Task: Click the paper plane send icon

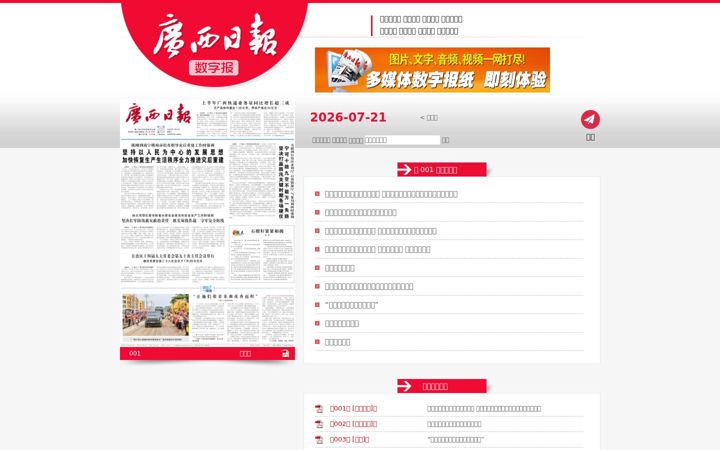Action: (590, 119)
